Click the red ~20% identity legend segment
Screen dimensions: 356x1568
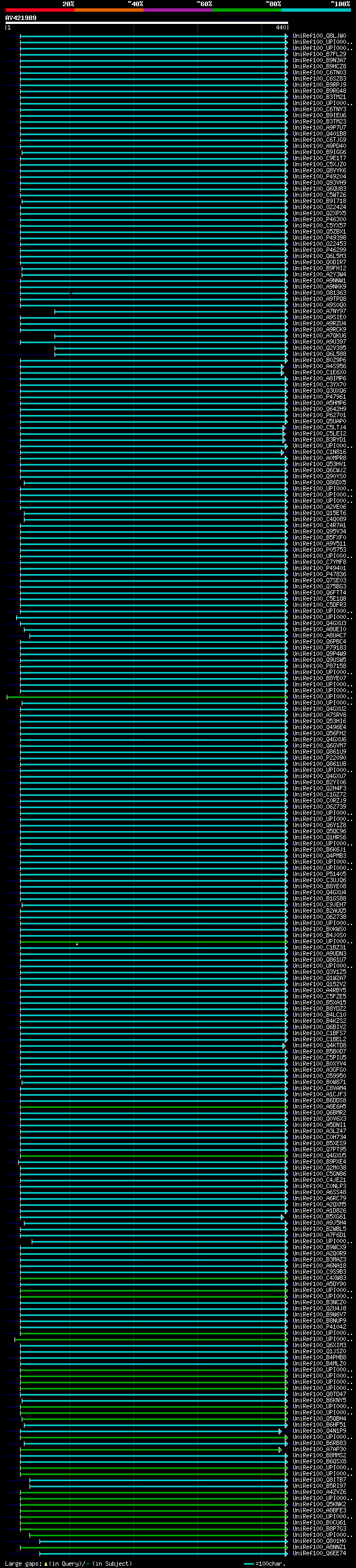pos(39,10)
